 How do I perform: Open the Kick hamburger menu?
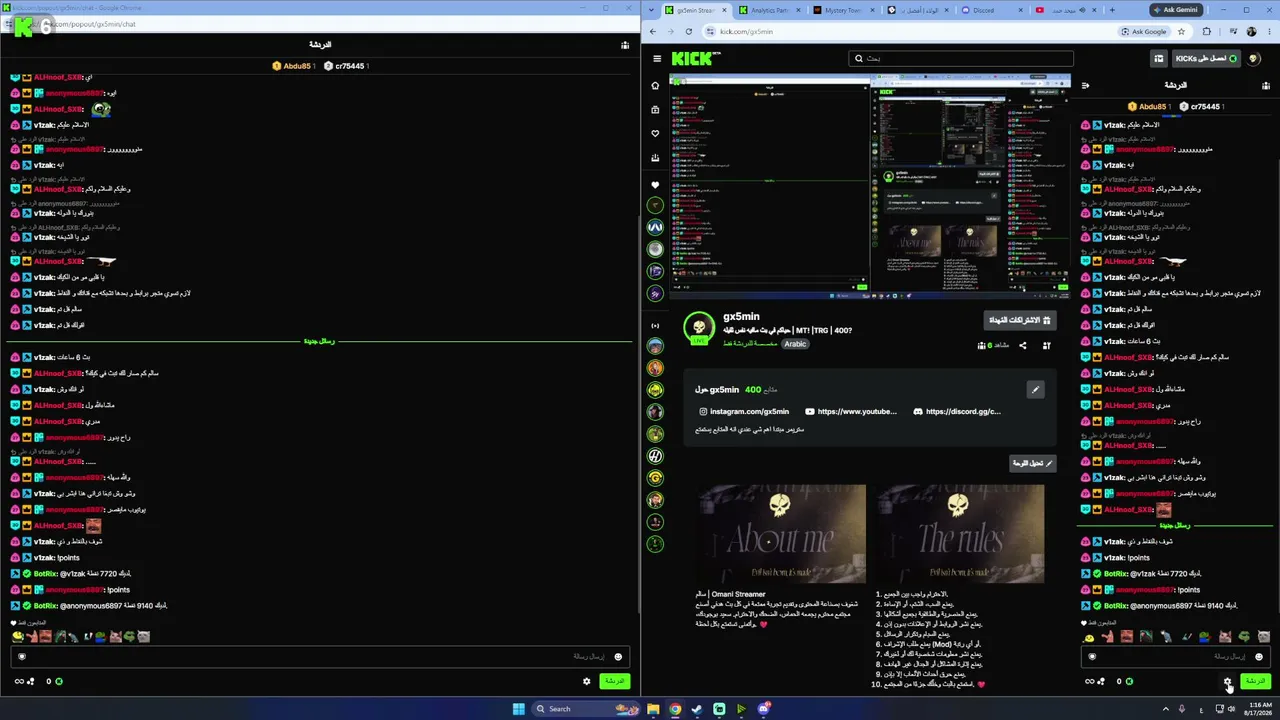point(656,59)
